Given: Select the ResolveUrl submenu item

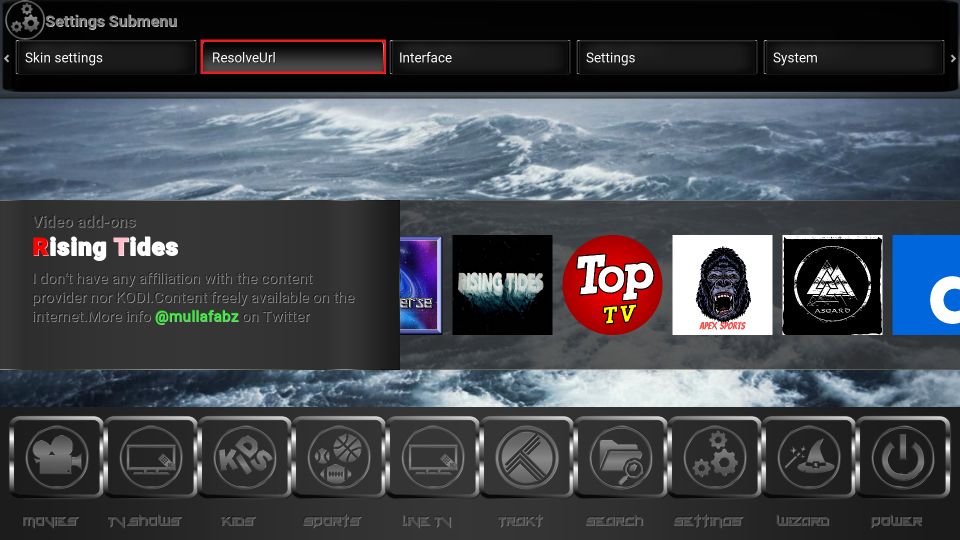Looking at the screenshot, I should (293, 58).
